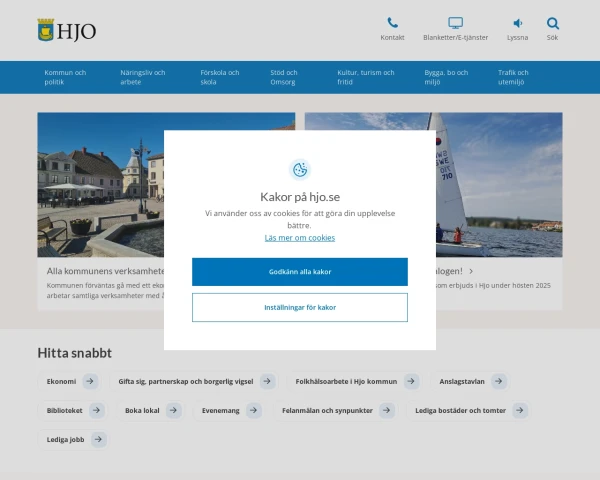Viewport: 600px width, 480px height.
Task: Click the arrow icon beside Anslagstavlan
Action: [498, 381]
